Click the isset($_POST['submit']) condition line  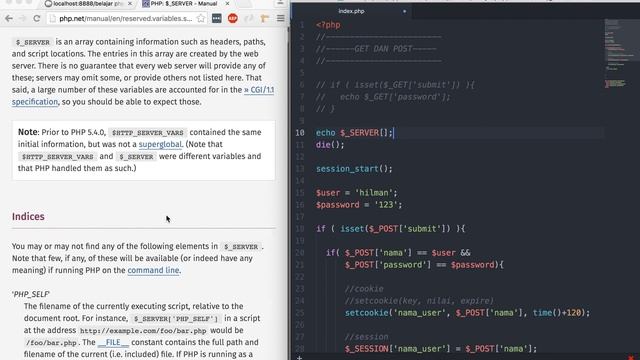tap(391, 229)
